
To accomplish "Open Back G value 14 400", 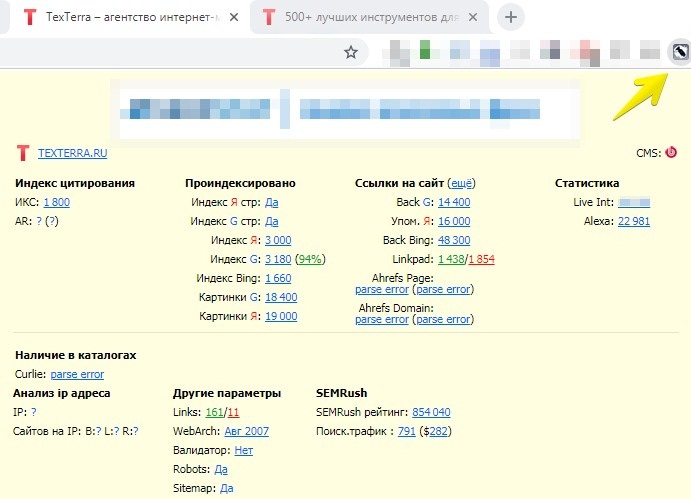I will pyautogui.click(x=454, y=202).
